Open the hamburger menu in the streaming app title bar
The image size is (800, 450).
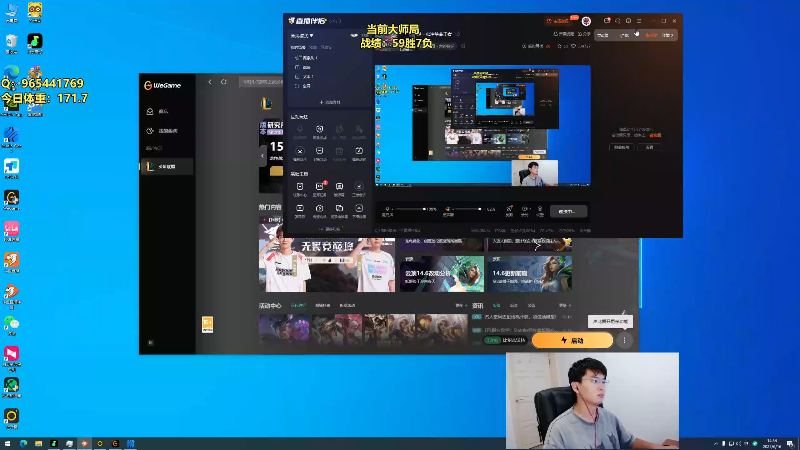pyautogui.click(x=639, y=21)
